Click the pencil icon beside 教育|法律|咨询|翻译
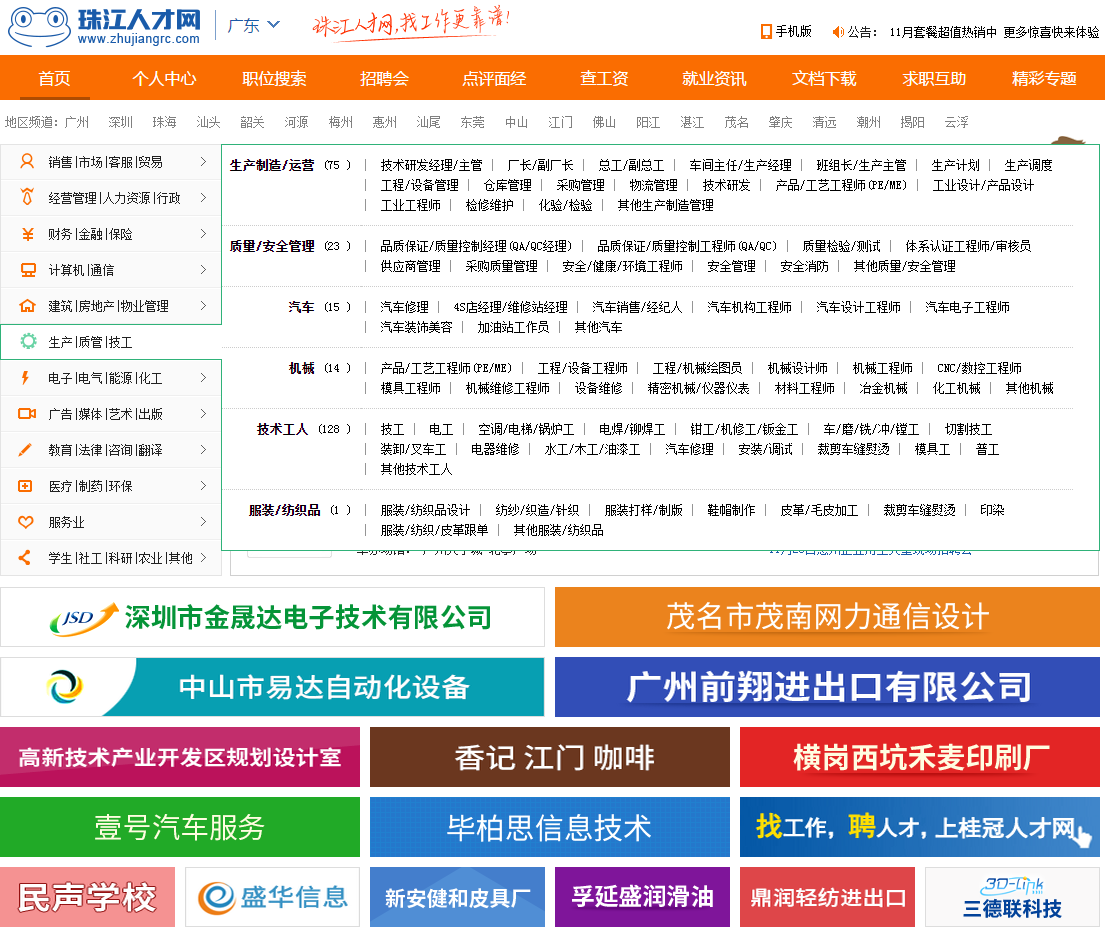Image resolution: width=1105 pixels, height=929 pixels. click(x=25, y=450)
